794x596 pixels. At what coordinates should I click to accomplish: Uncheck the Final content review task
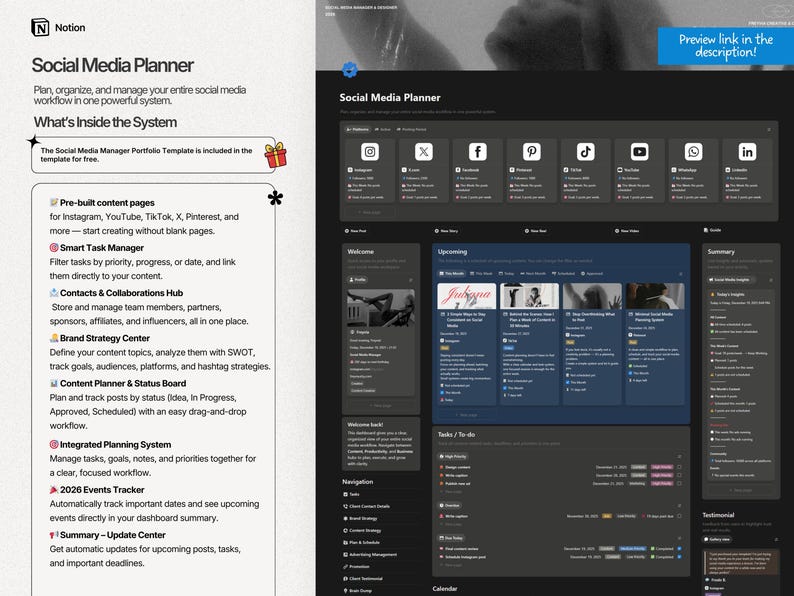(x=679, y=548)
